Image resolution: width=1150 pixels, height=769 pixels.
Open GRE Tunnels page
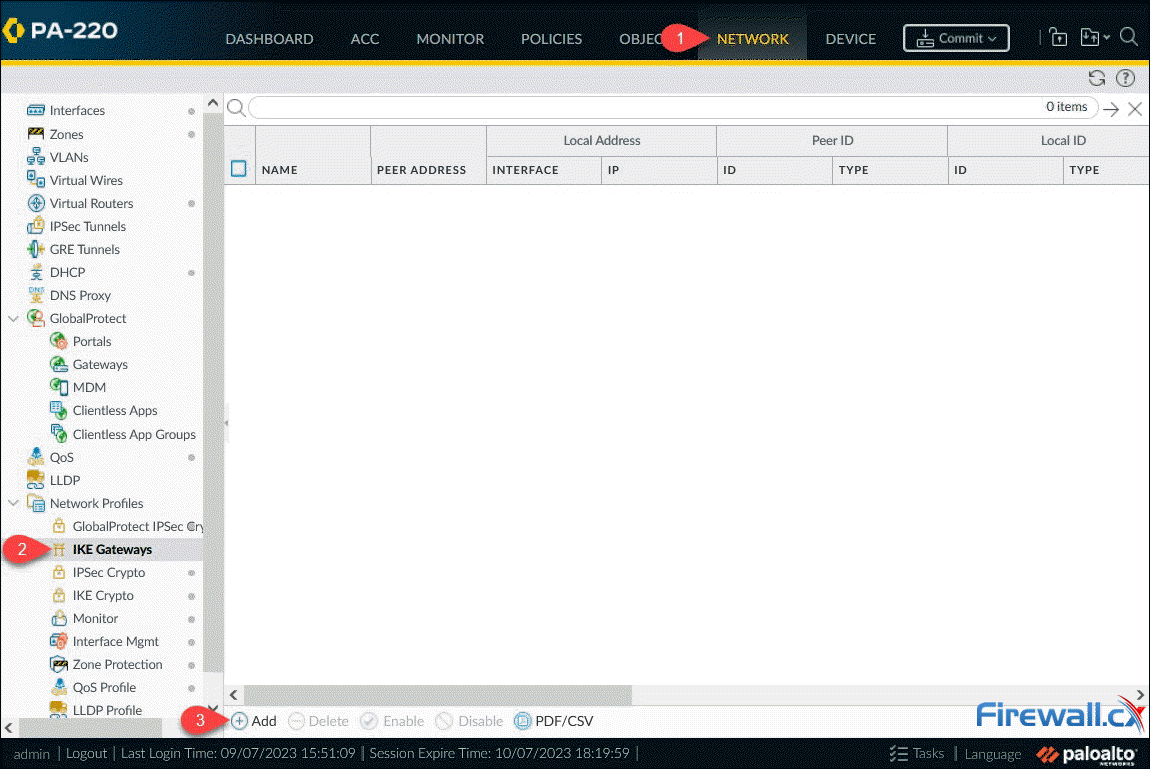coord(84,249)
